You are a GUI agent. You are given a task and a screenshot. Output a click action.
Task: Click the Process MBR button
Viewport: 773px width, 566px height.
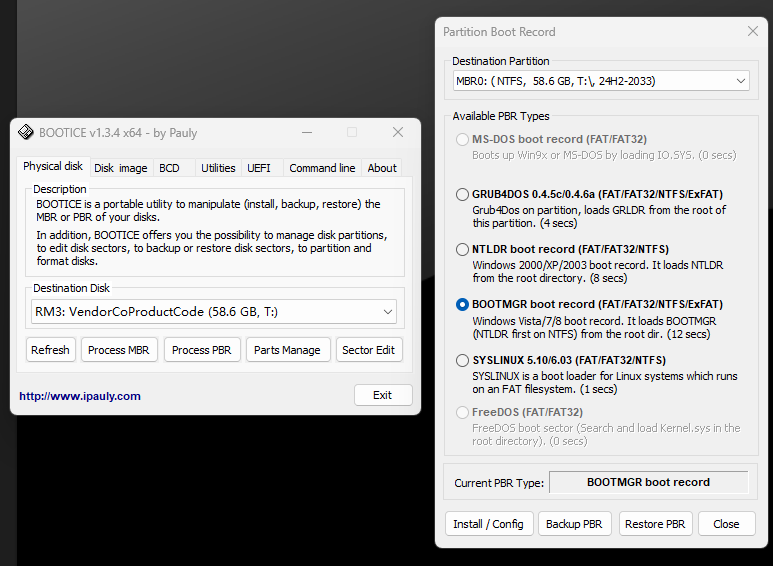click(x=119, y=350)
